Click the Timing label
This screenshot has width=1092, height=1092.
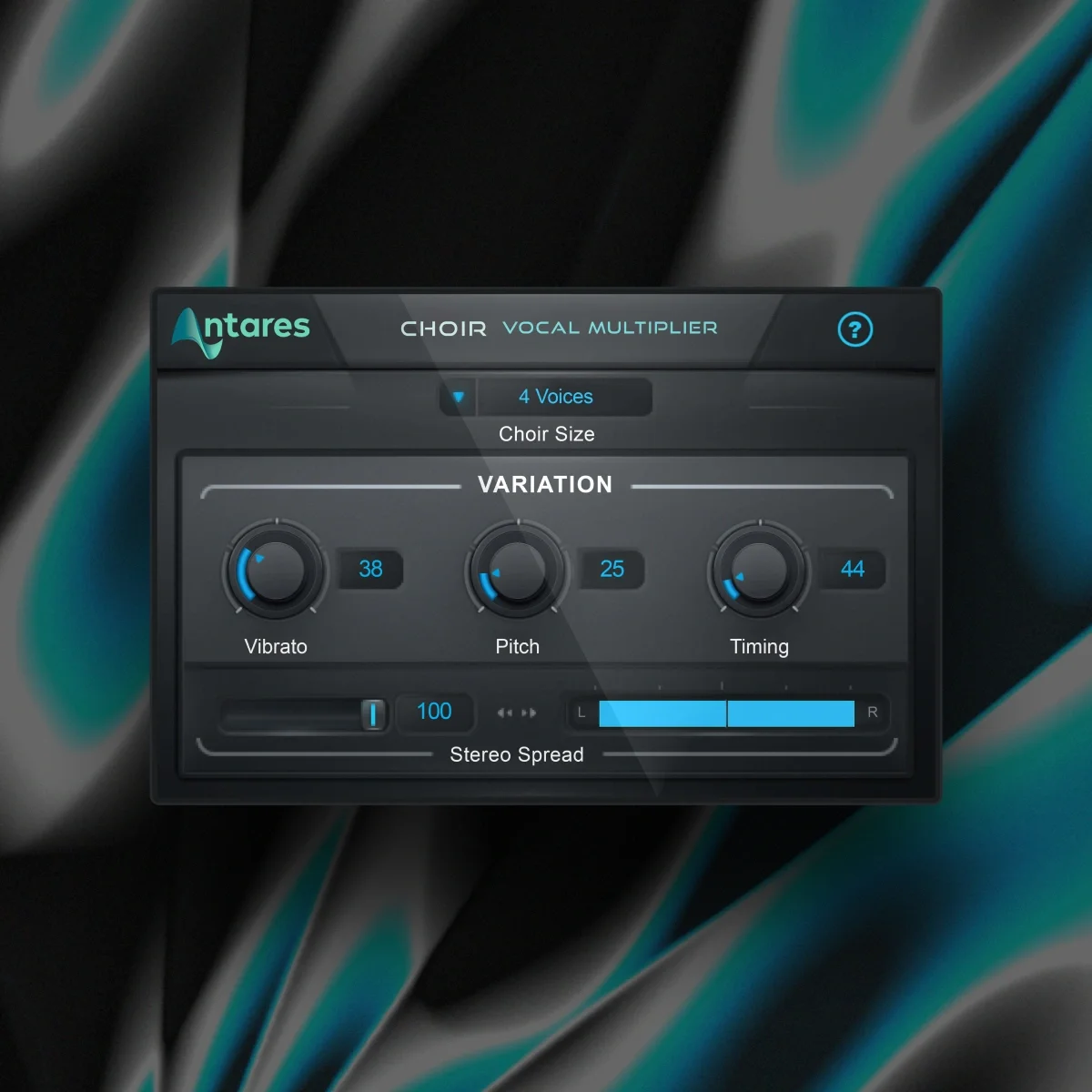[x=760, y=647]
